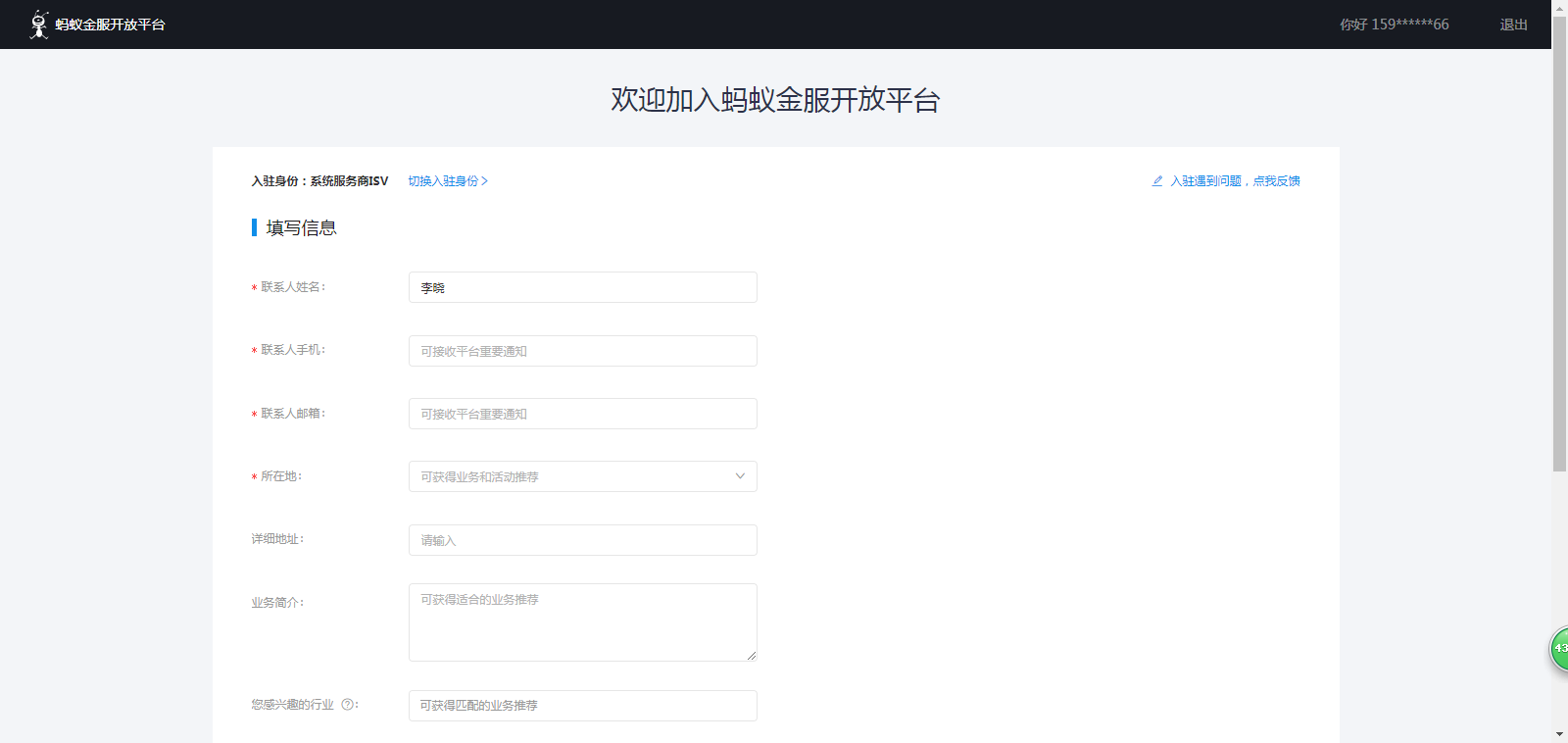Click the down arrow in 所在地 field
Image resolution: width=1568 pixels, height=743 pixels.
pyautogui.click(x=740, y=476)
